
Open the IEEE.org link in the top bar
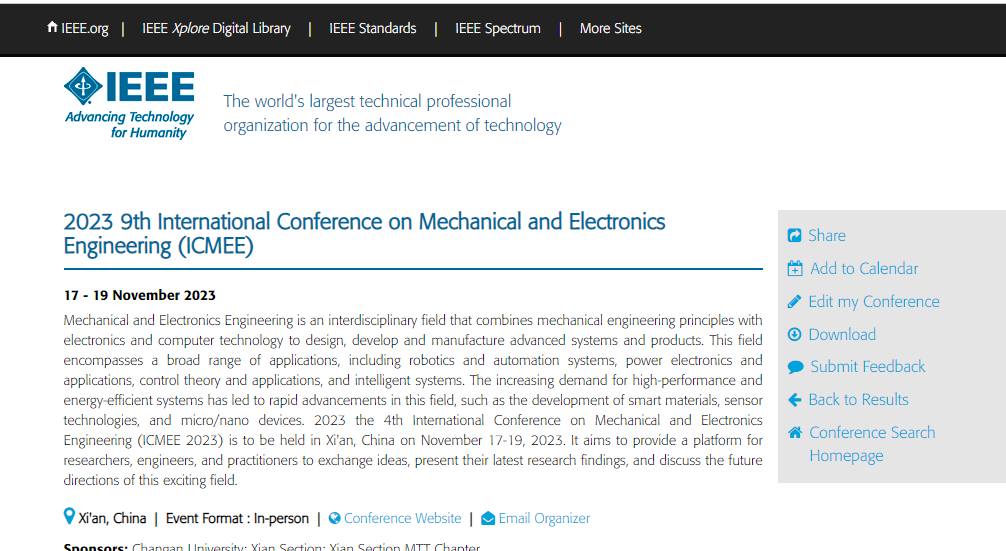85,28
